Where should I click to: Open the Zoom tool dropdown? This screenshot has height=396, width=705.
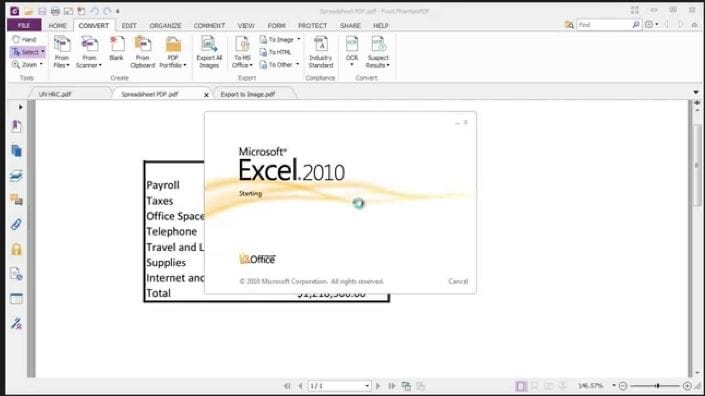(x=41, y=65)
